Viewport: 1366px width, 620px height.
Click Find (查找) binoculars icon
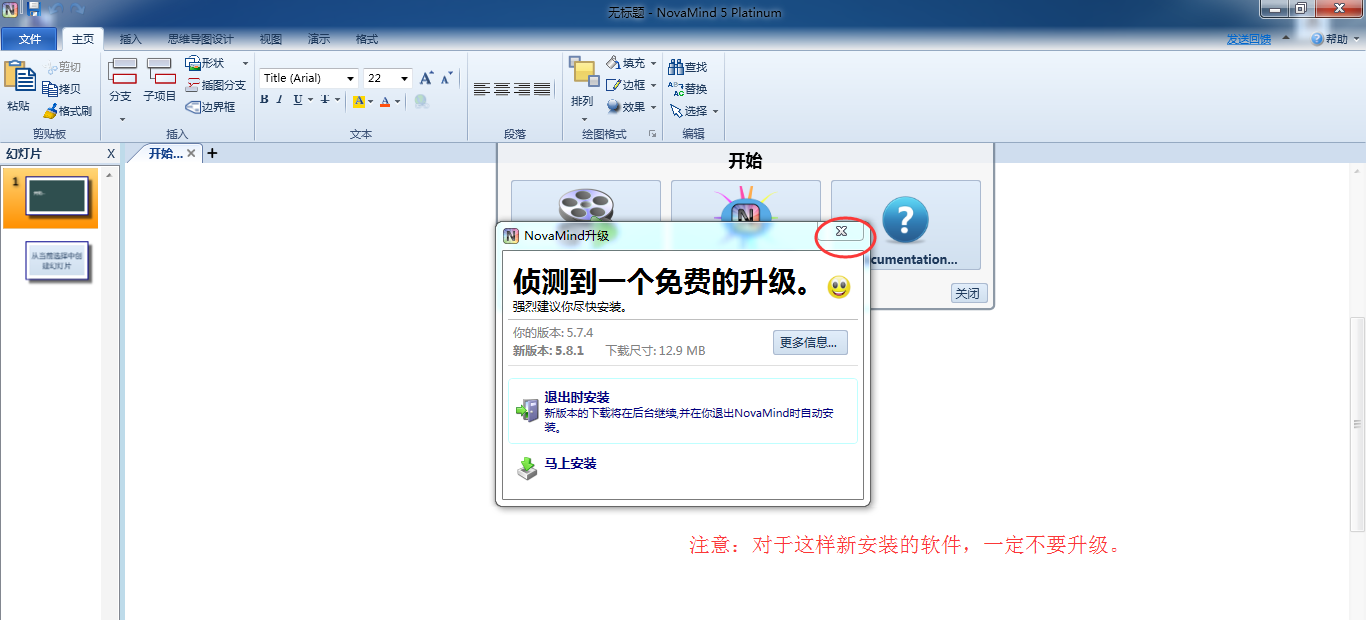[675, 67]
